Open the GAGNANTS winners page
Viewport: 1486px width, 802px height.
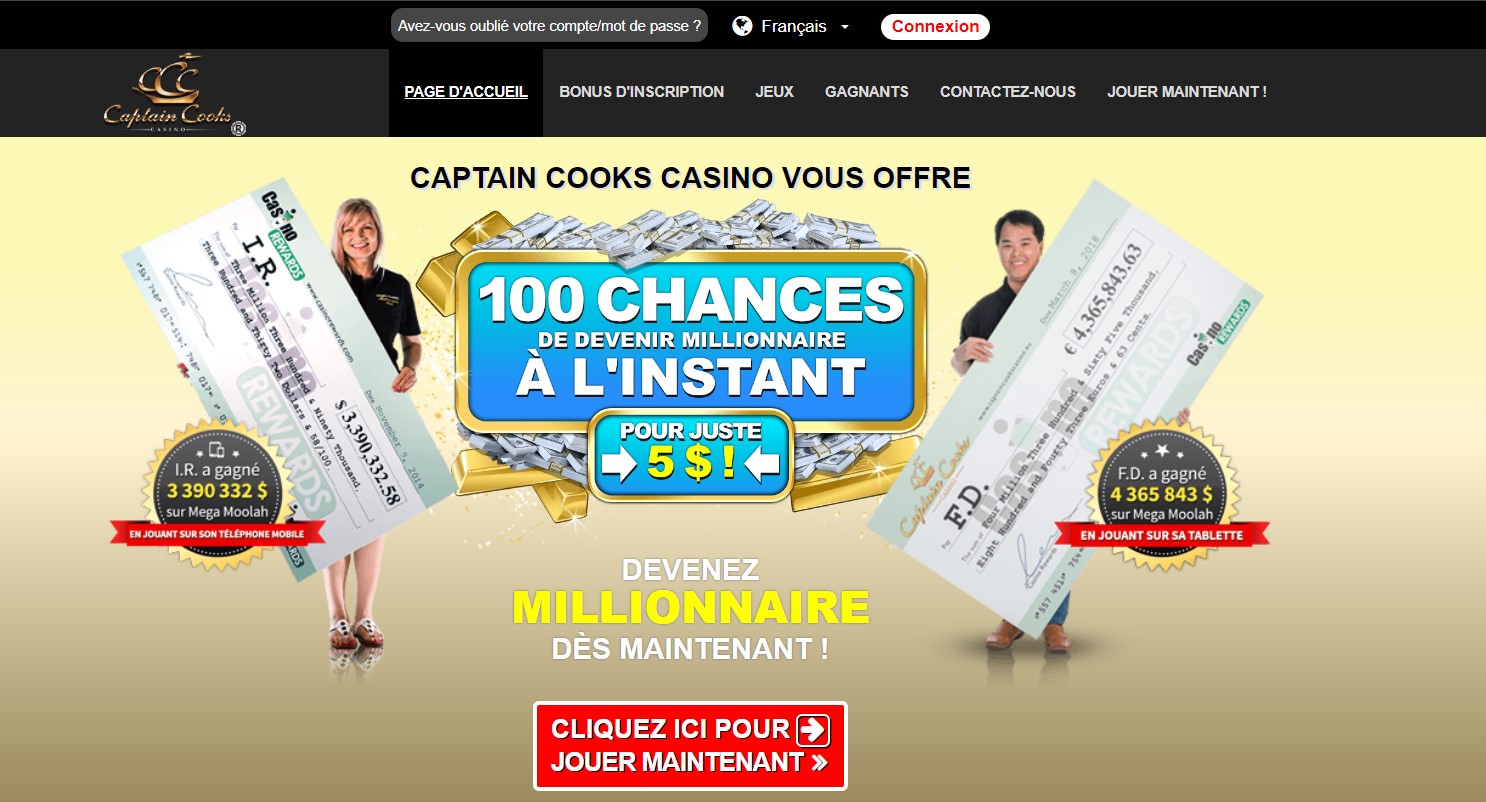click(x=867, y=92)
